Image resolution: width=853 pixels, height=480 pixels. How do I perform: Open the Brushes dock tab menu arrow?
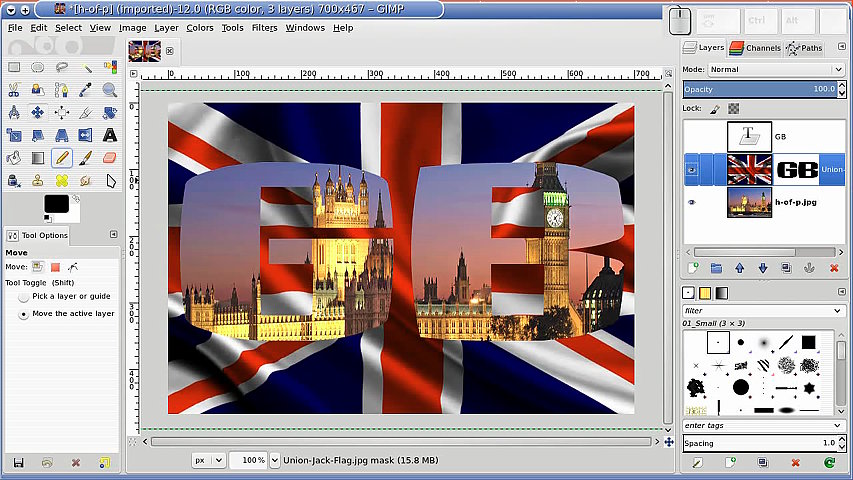842,292
